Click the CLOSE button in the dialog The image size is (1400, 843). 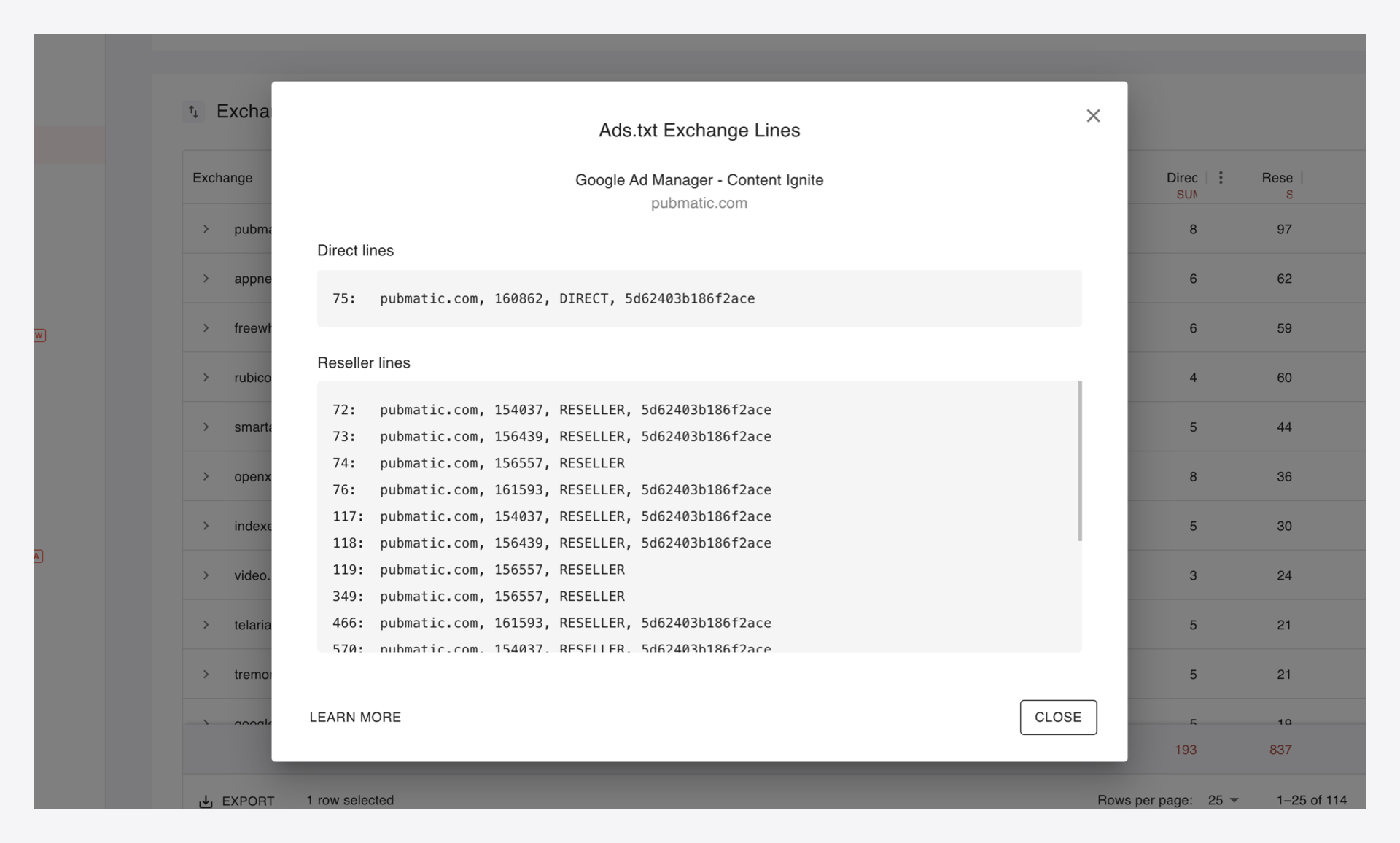click(x=1058, y=717)
